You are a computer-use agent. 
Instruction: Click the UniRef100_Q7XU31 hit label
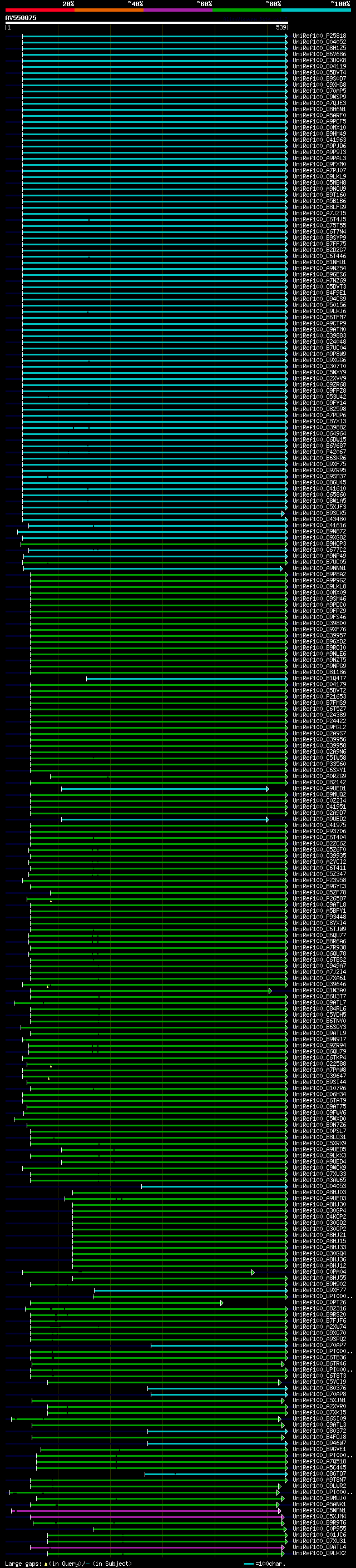pyautogui.click(x=319, y=1541)
